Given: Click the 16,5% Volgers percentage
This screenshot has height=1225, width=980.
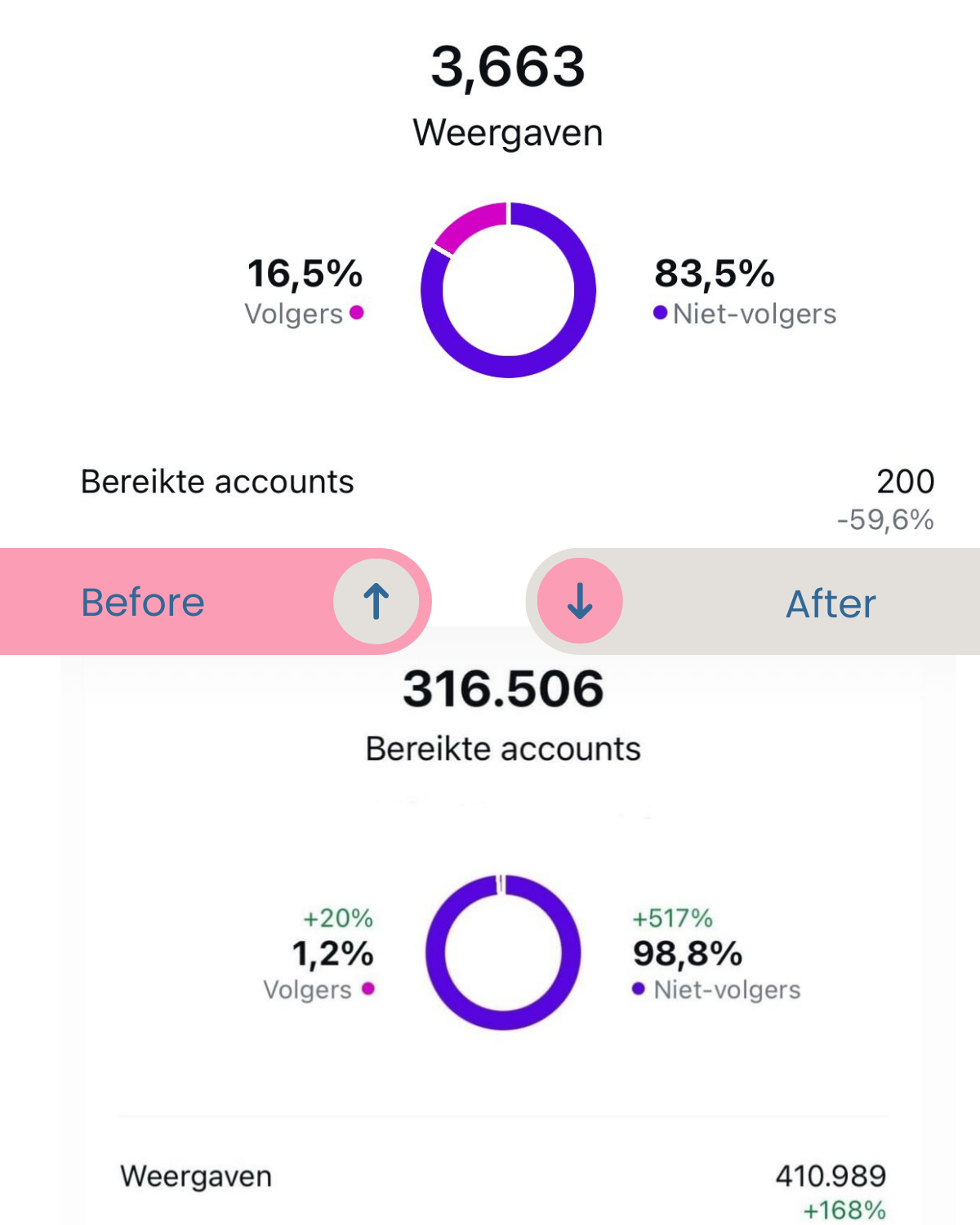Looking at the screenshot, I should (x=305, y=274).
